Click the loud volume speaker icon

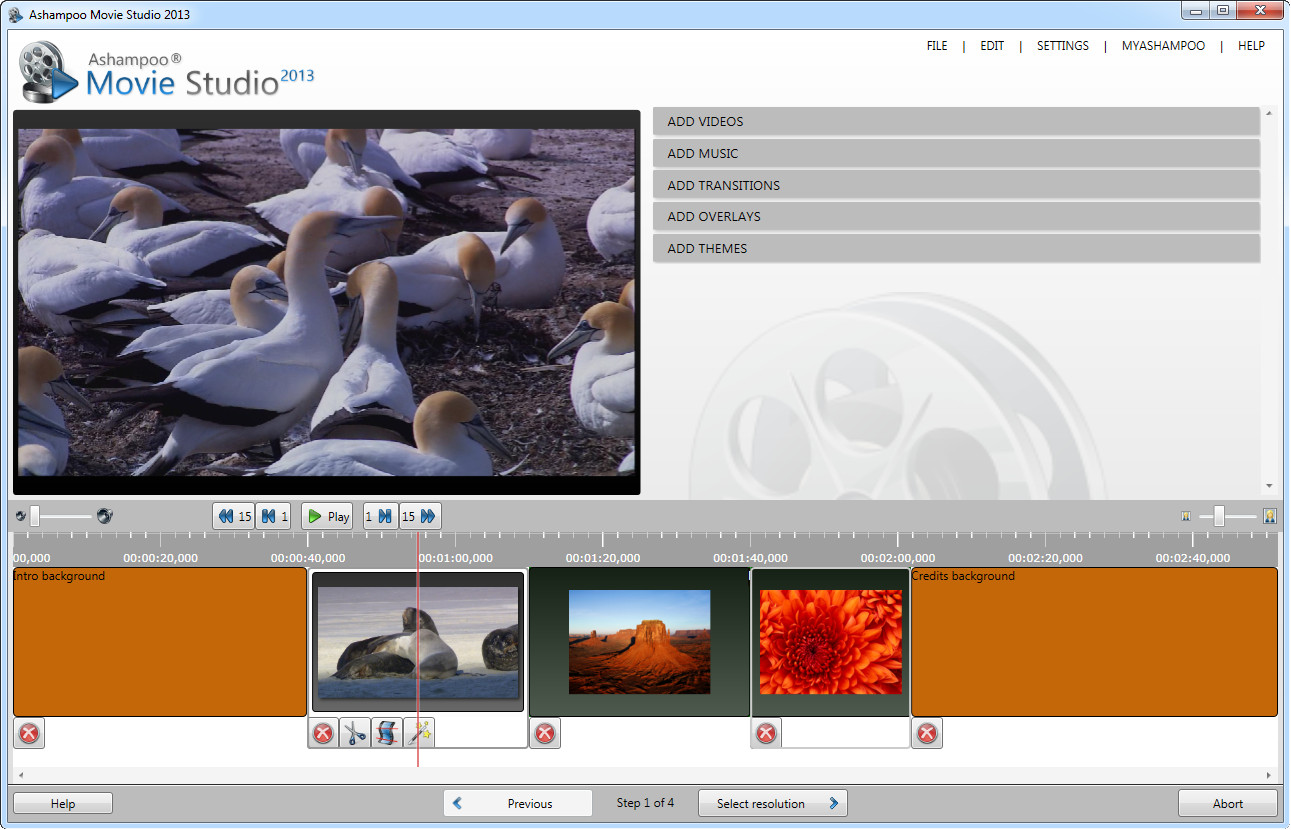click(105, 516)
